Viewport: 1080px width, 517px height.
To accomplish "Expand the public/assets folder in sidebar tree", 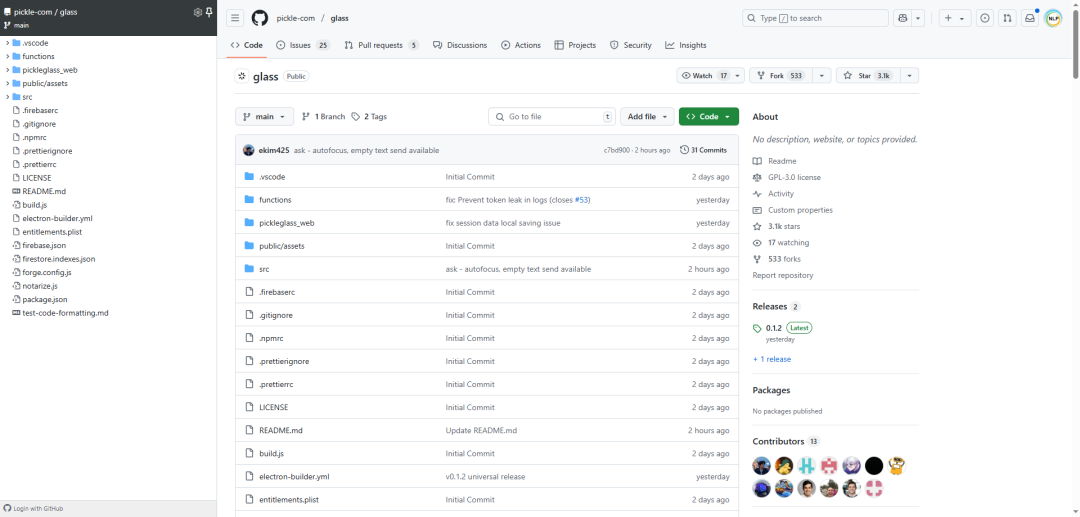I will pyautogui.click(x=8, y=83).
